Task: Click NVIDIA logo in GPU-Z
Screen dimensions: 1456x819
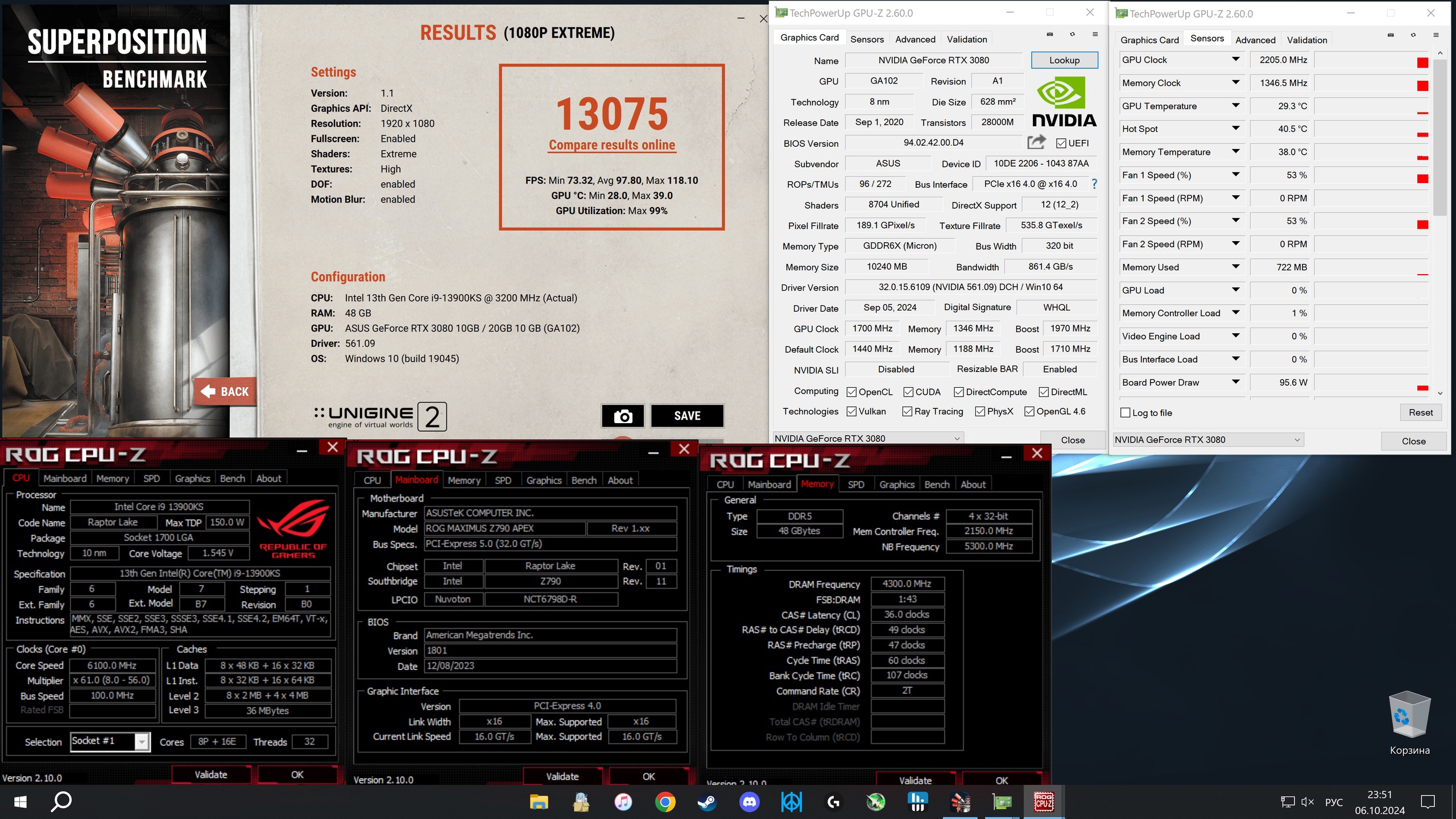Action: click(x=1064, y=102)
